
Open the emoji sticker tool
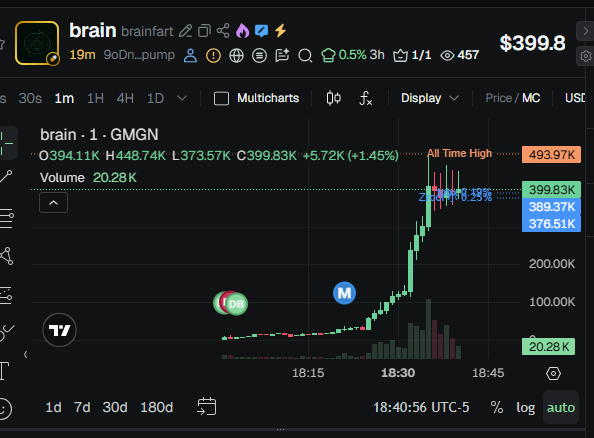[x=5, y=409]
